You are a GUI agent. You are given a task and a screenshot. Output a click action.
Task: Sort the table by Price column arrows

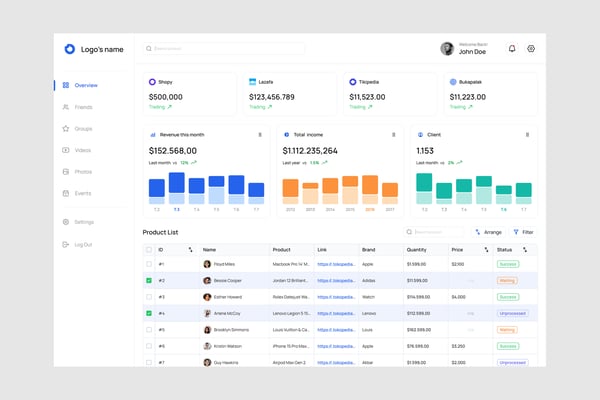(486, 250)
